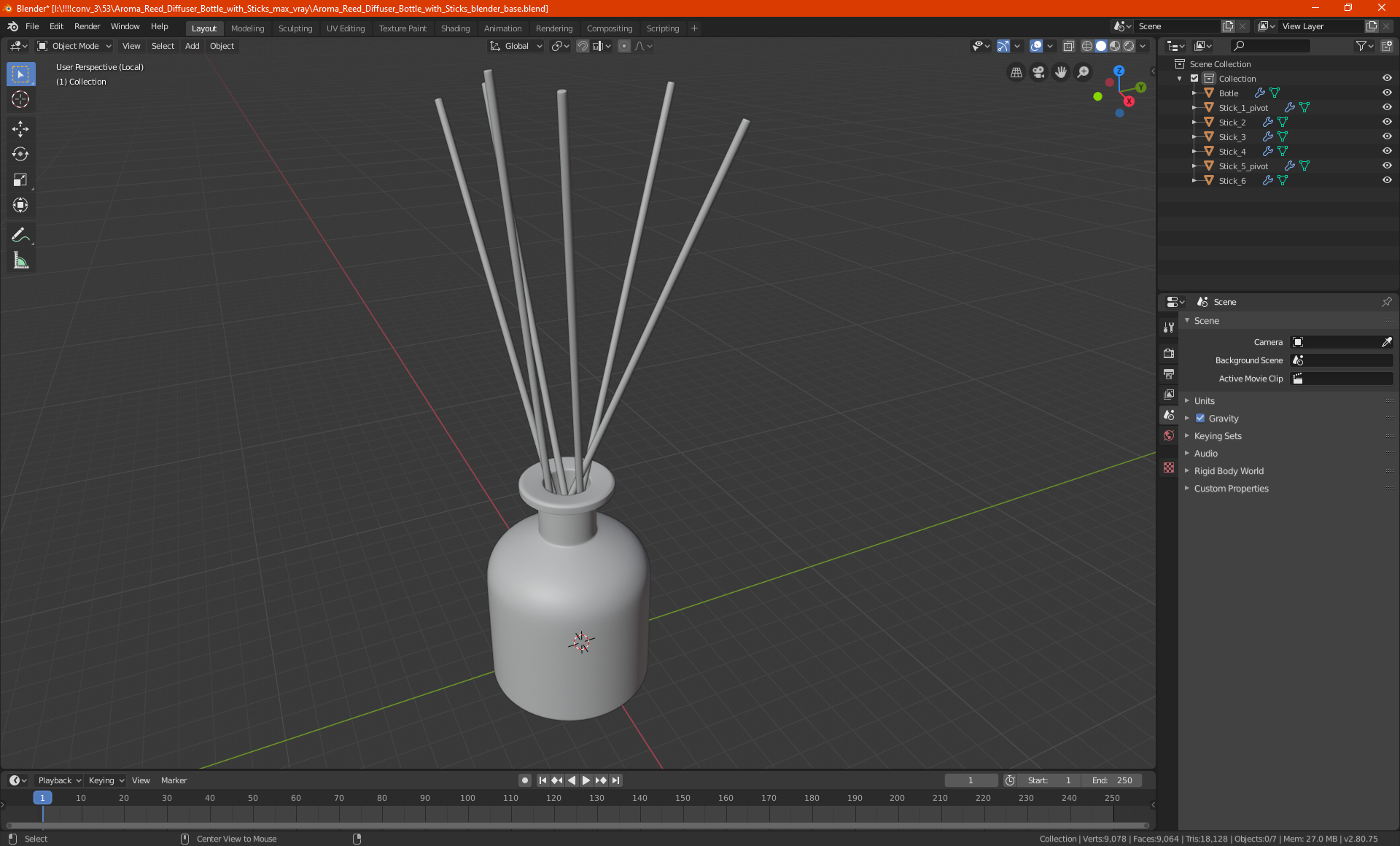
Task: Open the viewport Add menu
Action: tap(192, 46)
